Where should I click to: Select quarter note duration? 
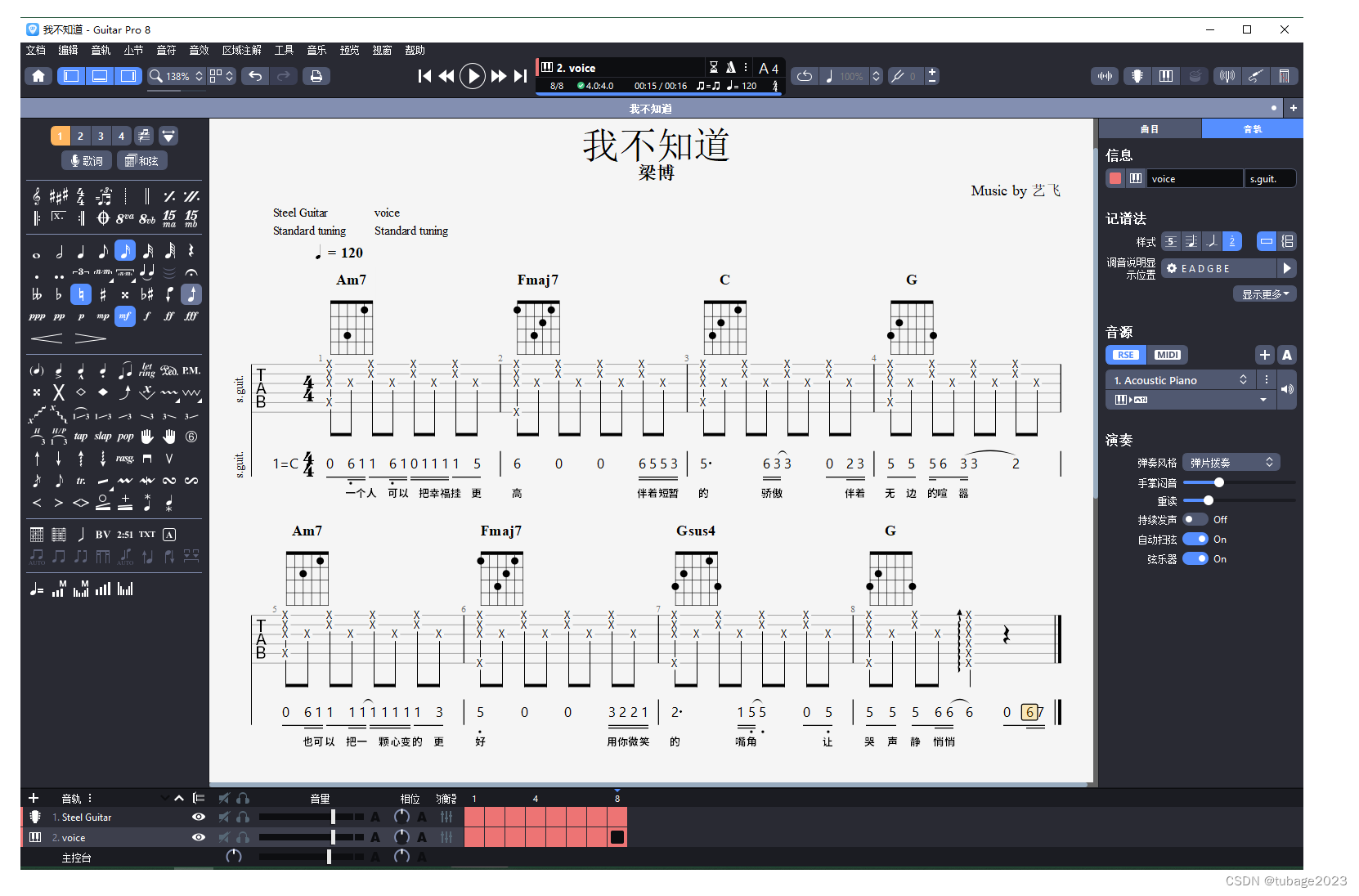pos(81,252)
